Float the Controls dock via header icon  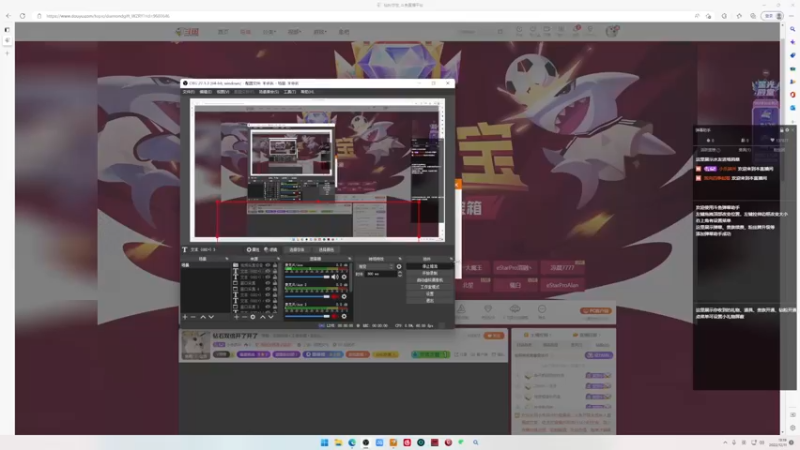pos(451,259)
